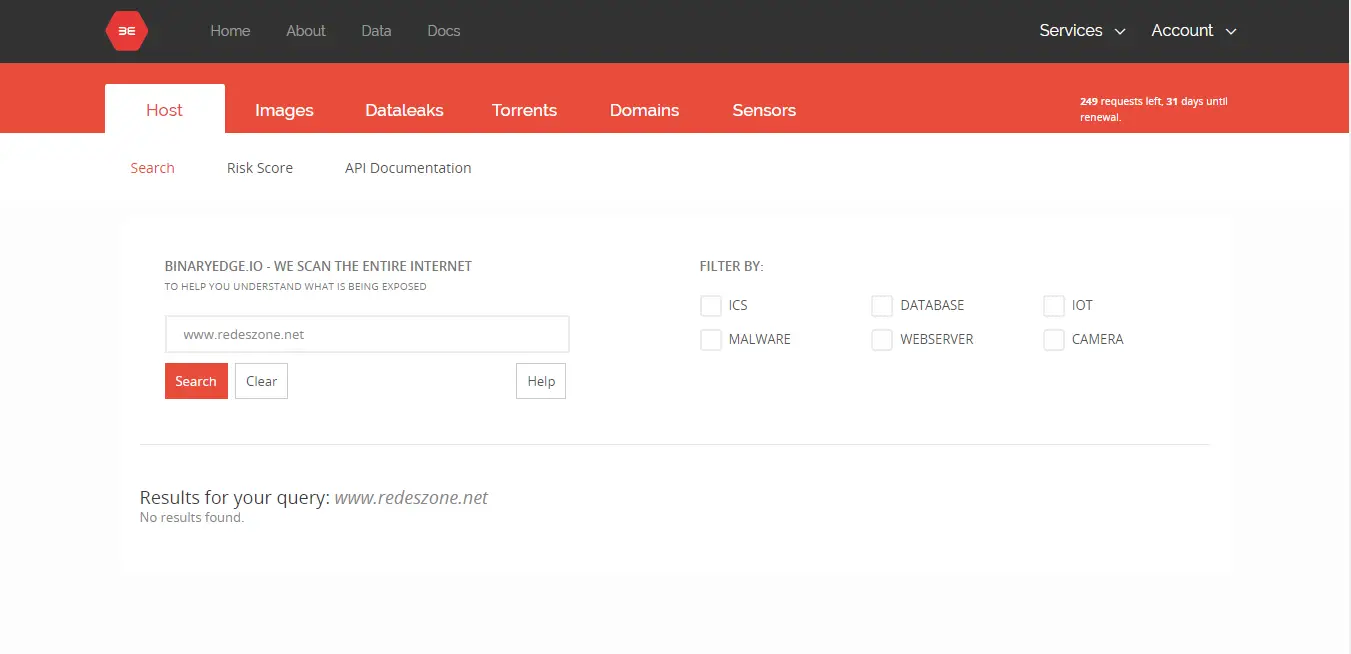
Task: Click the search query input field
Action: (x=367, y=335)
